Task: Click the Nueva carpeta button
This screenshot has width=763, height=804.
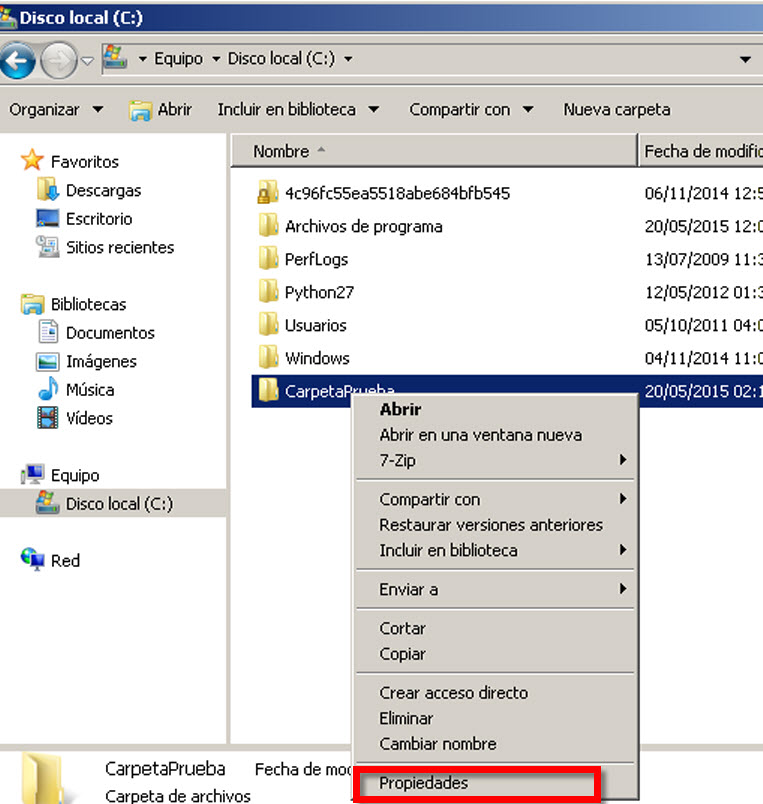Action: [616, 110]
